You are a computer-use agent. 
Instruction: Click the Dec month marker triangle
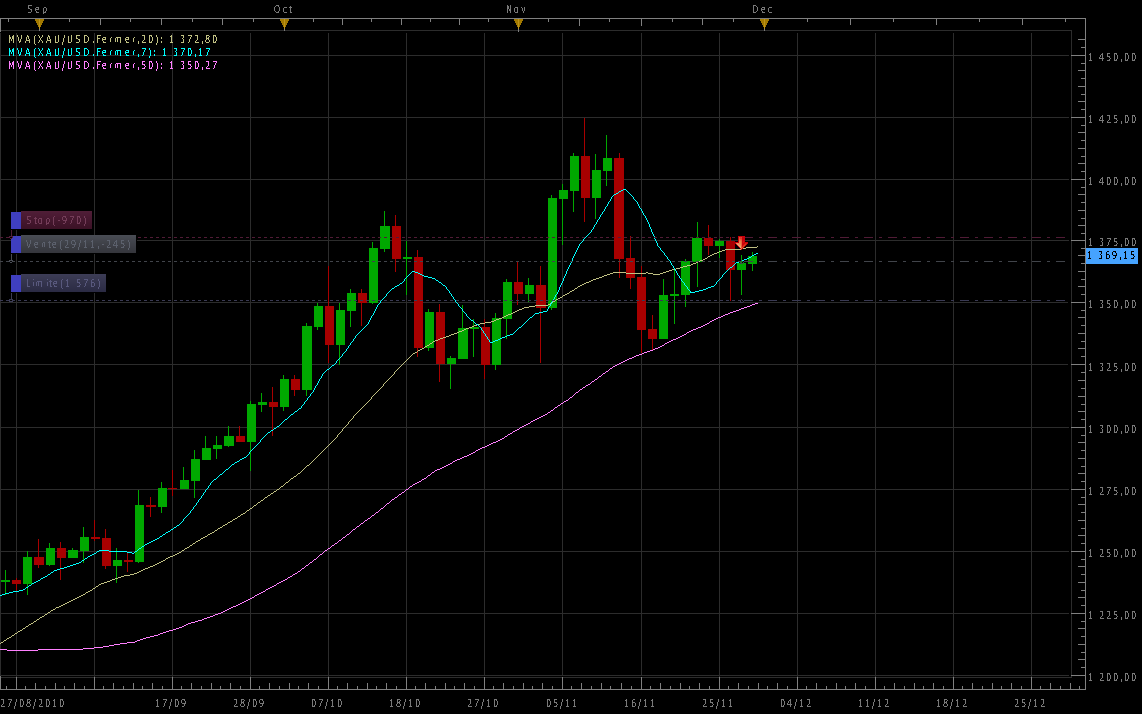[x=763, y=24]
